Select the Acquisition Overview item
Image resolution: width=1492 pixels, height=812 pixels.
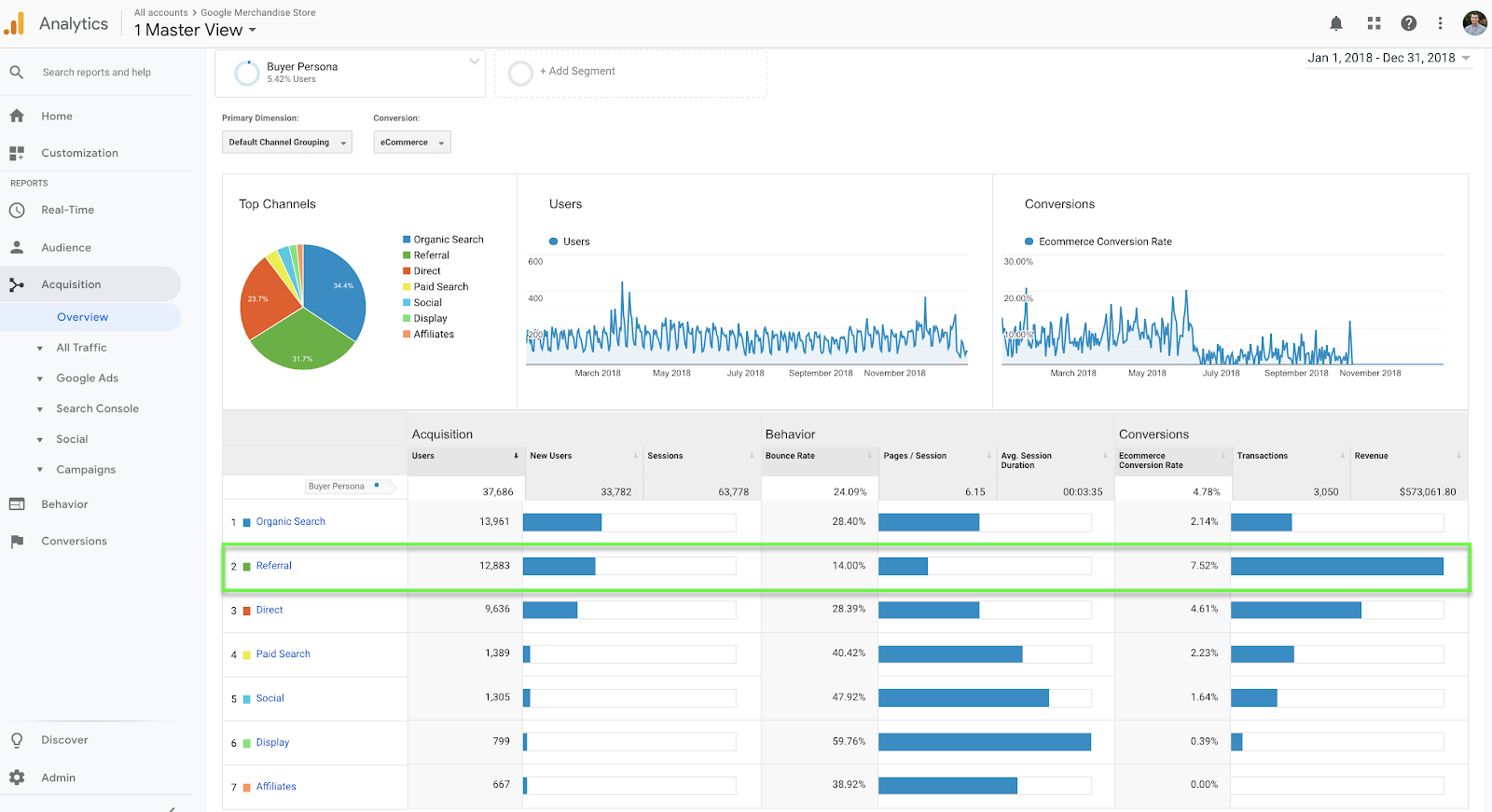click(82, 317)
